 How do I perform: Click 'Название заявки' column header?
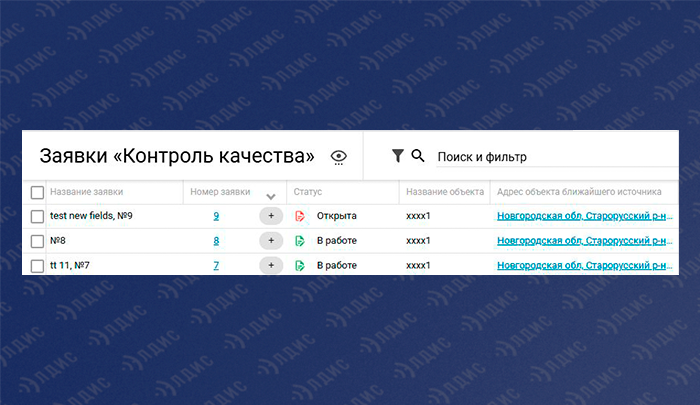(87, 192)
